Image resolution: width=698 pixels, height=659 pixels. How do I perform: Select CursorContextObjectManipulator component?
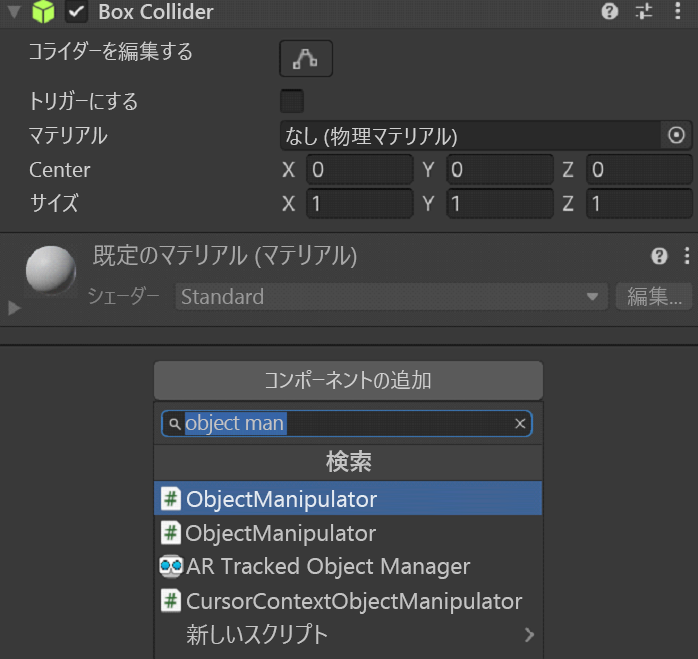click(x=348, y=601)
